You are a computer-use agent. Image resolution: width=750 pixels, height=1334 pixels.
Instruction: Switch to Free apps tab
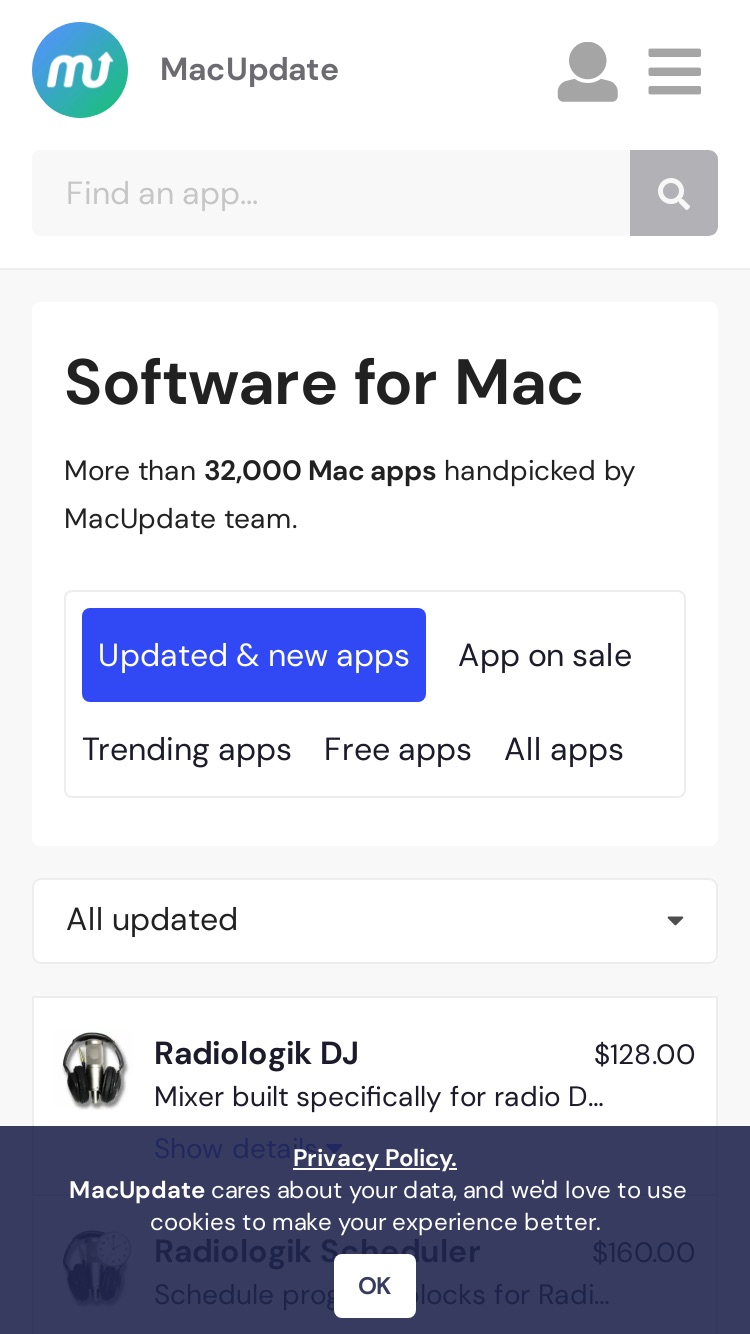coord(398,749)
